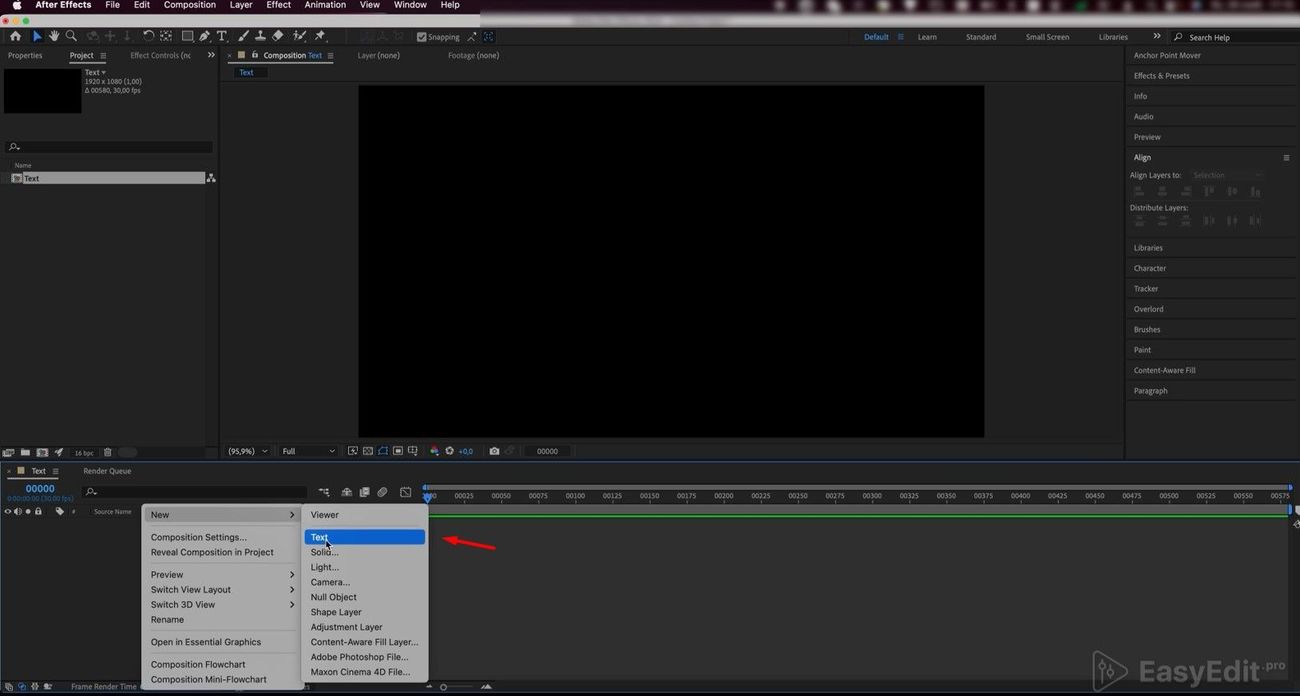This screenshot has width=1300, height=696.
Task: Toggle the Snapping checkbox
Action: pos(422,37)
